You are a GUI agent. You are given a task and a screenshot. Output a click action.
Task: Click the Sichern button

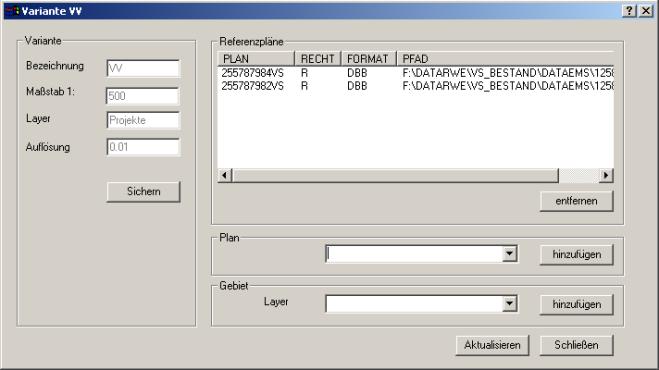(x=143, y=192)
